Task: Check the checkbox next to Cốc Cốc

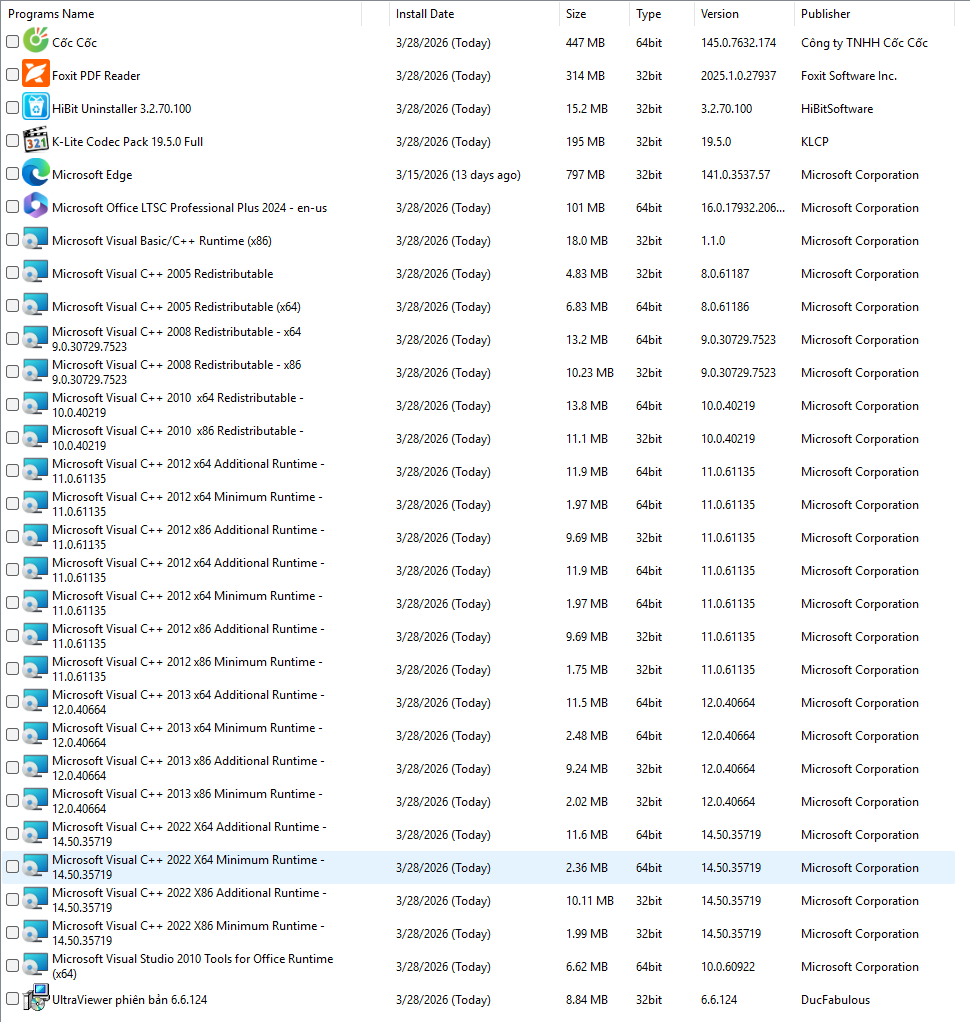Action: click(11, 42)
